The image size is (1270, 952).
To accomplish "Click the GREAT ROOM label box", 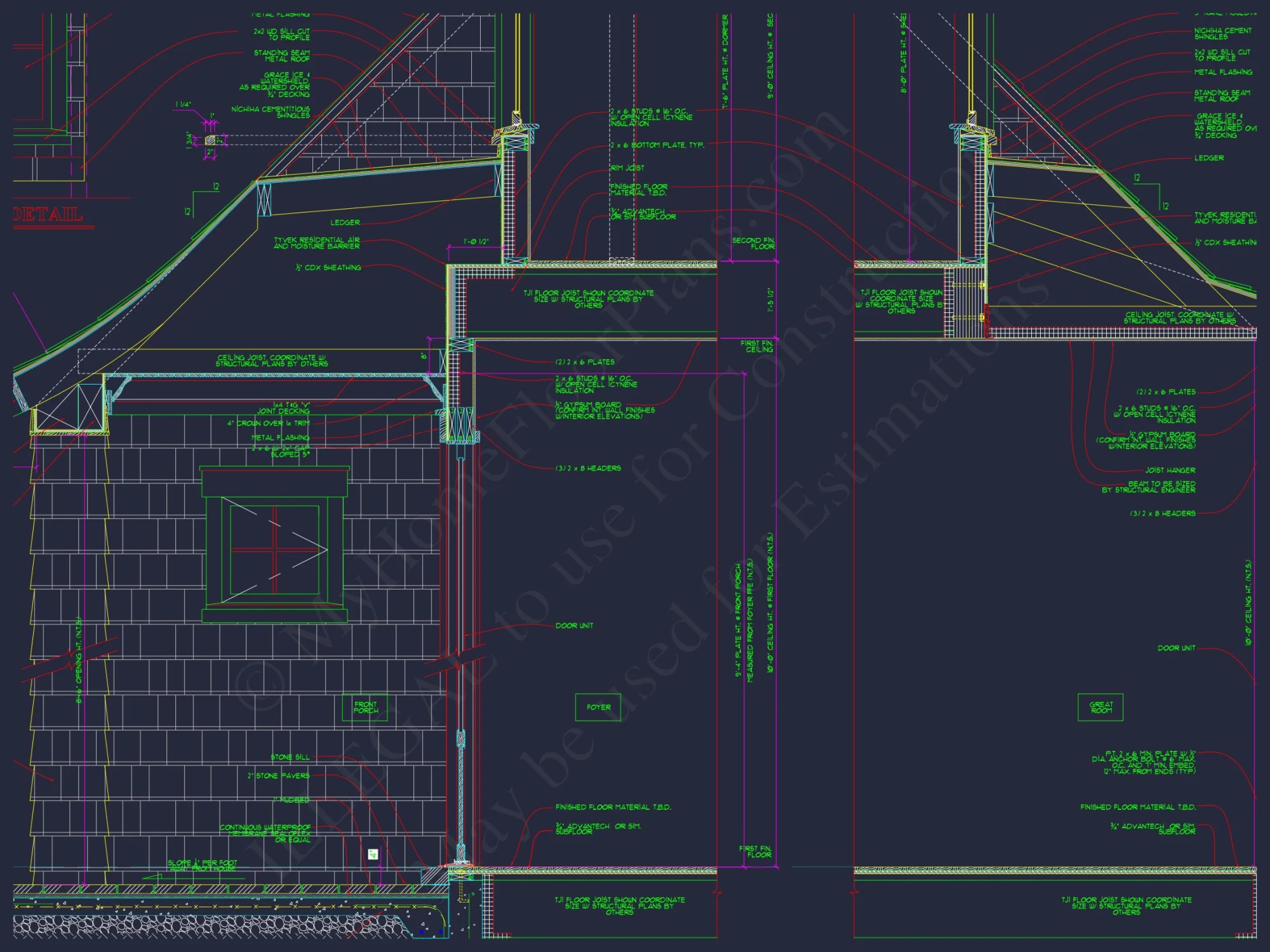I will click(x=1100, y=707).
